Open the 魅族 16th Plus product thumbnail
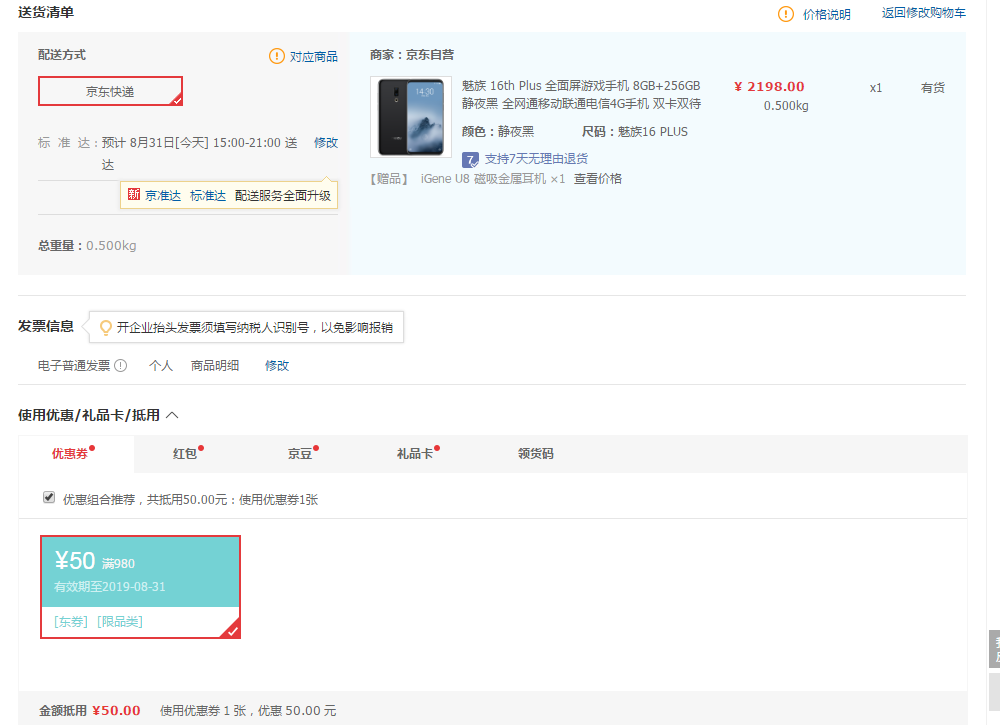This screenshot has height=725, width=1000. coord(411,117)
